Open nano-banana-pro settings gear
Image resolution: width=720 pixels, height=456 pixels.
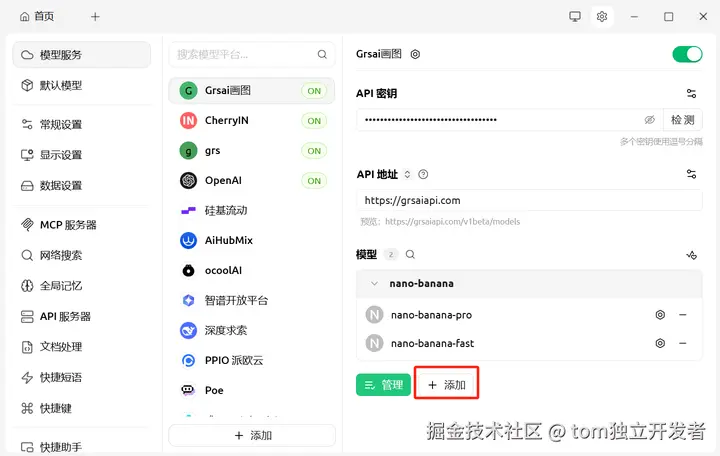(x=660, y=315)
